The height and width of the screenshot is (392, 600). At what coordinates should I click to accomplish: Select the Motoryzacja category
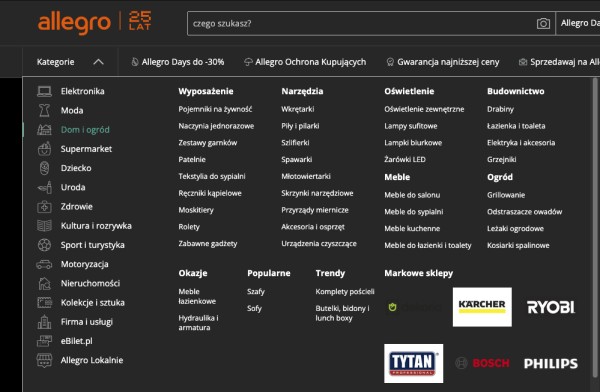pyautogui.click(x=85, y=264)
